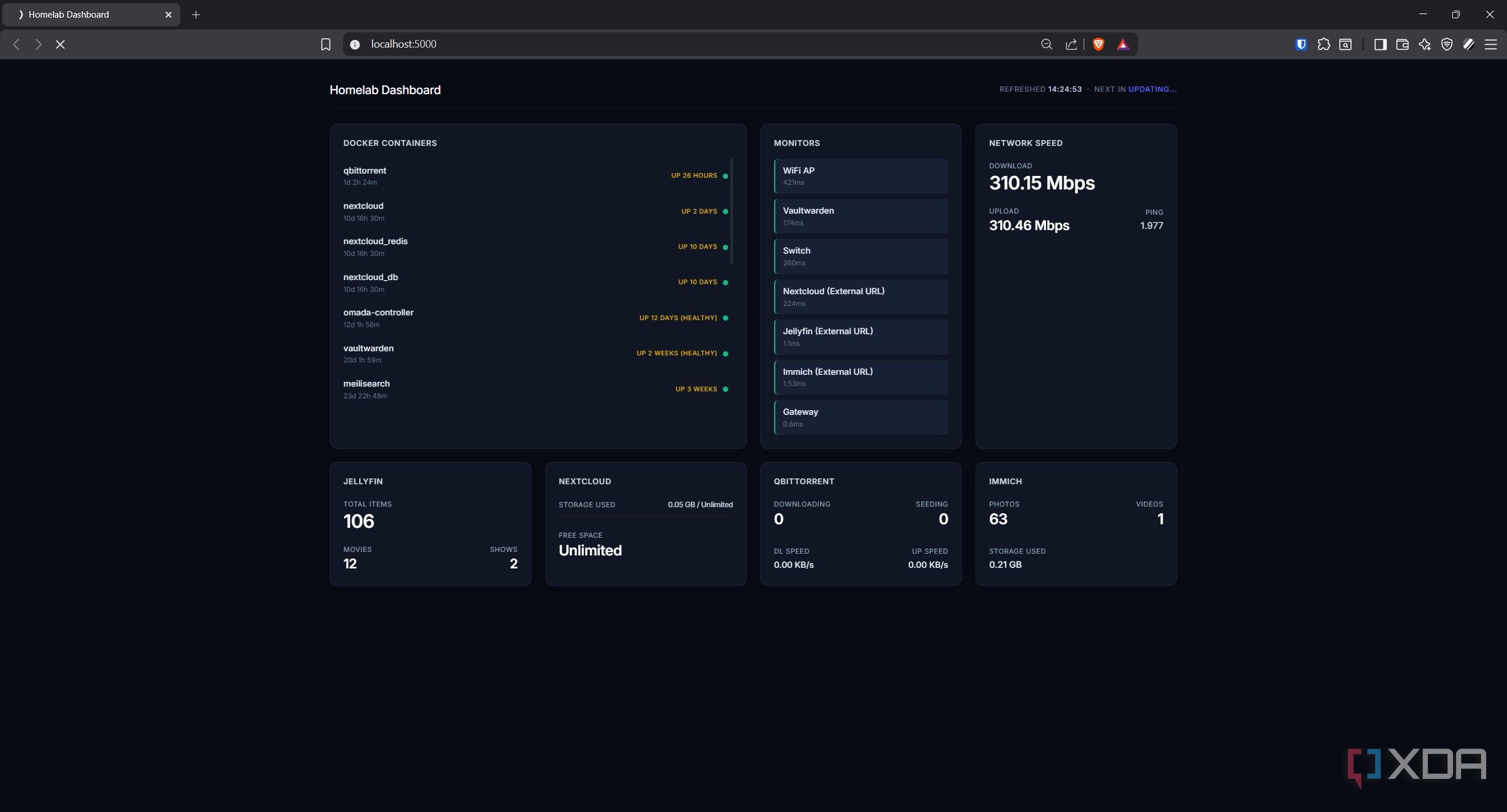
Task: Click the browser back arrow
Action: (x=16, y=44)
